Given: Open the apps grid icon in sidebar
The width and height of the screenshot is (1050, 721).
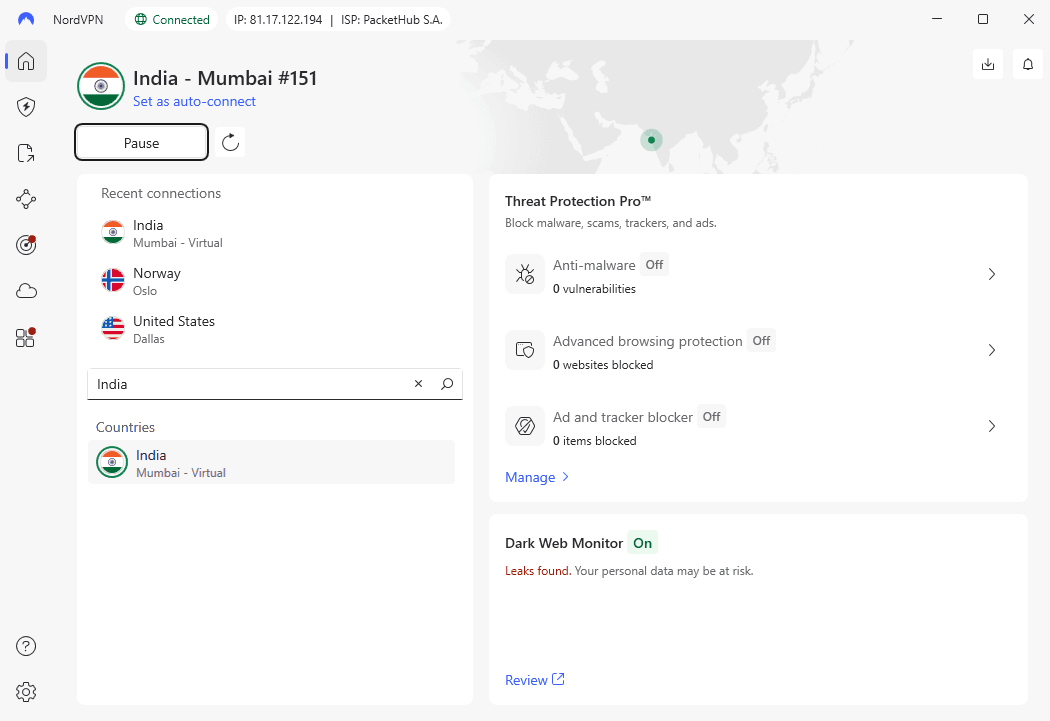Looking at the screenshot, I should (x=26, y=337).
